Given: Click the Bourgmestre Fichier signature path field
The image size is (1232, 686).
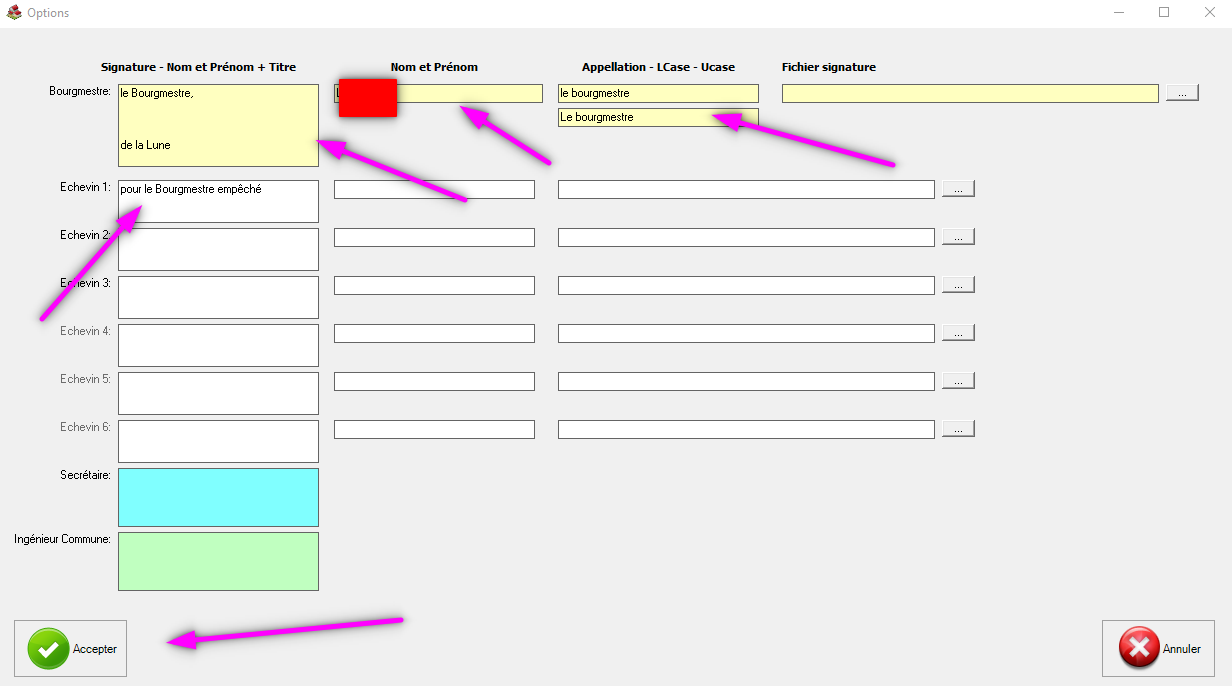Looking at the screenshot, I should (969, 93).
